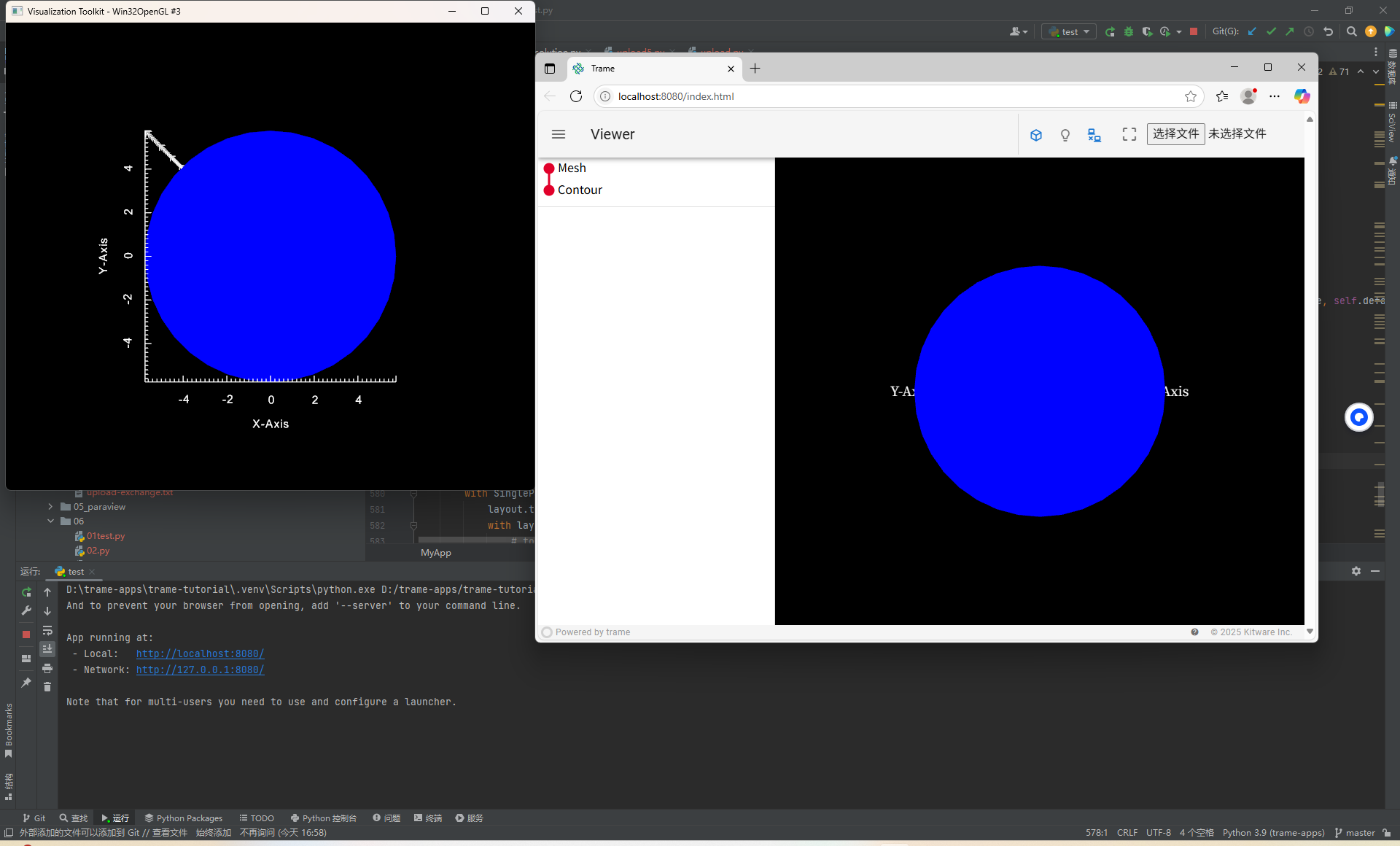Switch to the TODO tool window tab
This screenshot has height=846, width=1400.
pos(257,818)
